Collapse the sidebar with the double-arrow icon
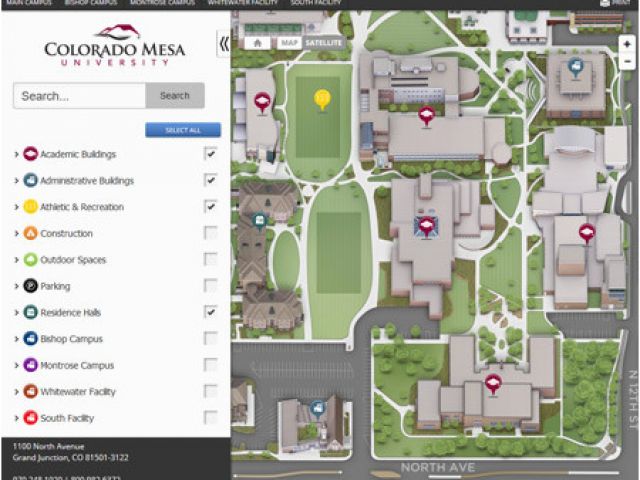Image resolution: width=640 pixels, height=480 pixels. point(223,43)
